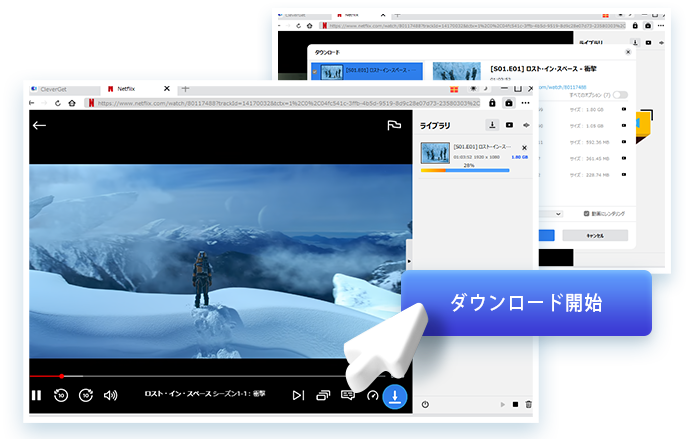The width and height of the screenshot is (686, 439).
Task: Show downloading tasks in library panel
Action: [492, 125]
